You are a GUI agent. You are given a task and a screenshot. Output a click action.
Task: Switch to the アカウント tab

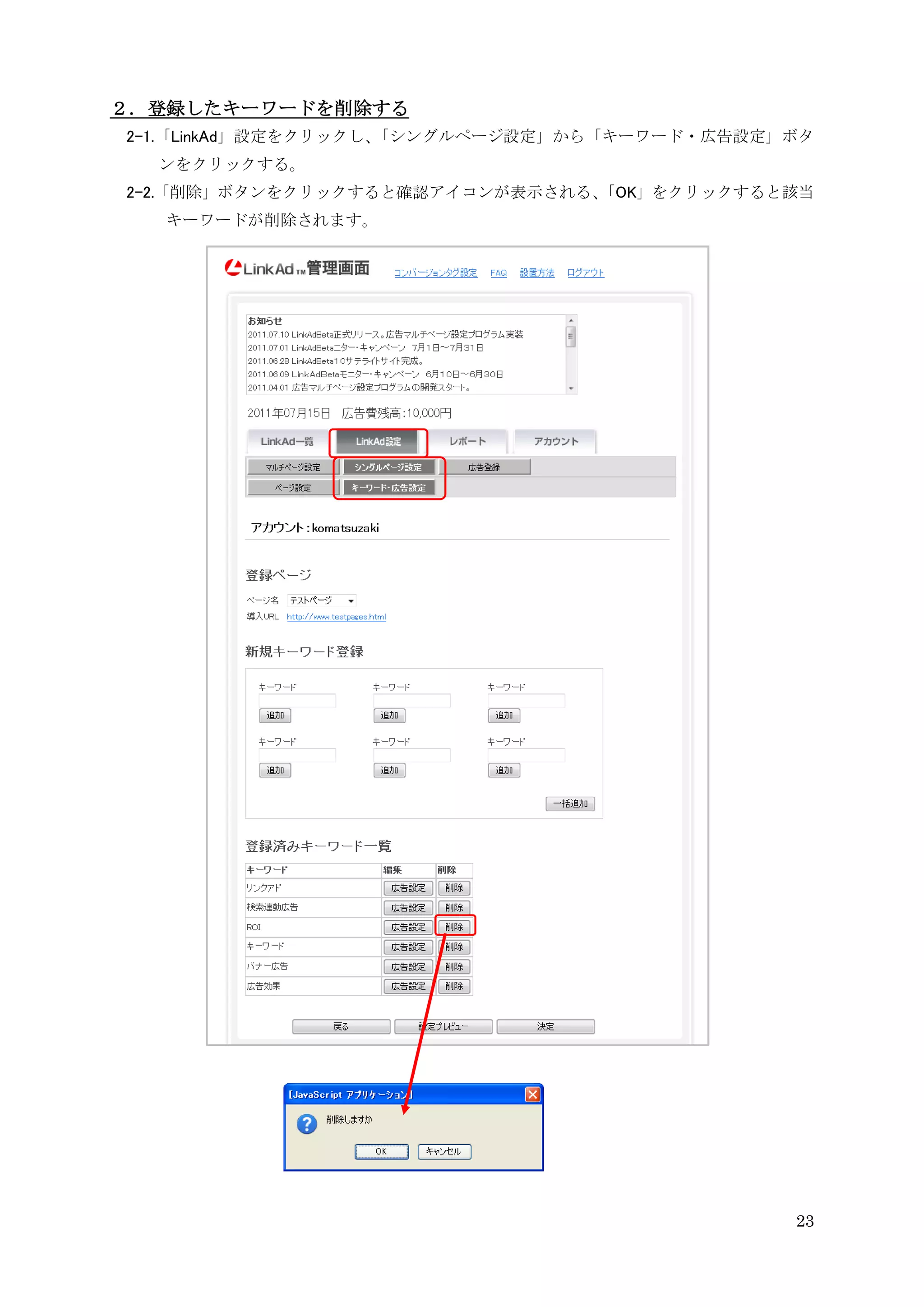click(556, 441)
